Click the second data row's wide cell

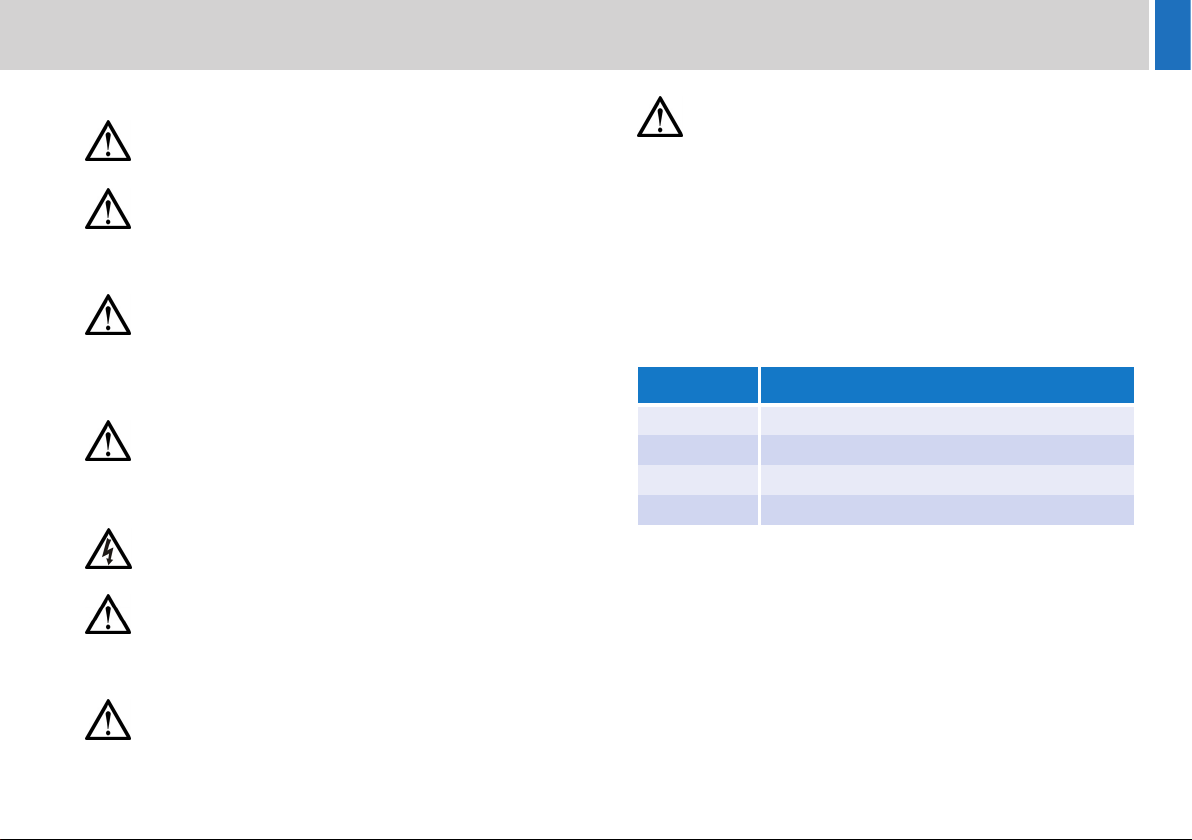pyautogui.click(x=947, y=450)
